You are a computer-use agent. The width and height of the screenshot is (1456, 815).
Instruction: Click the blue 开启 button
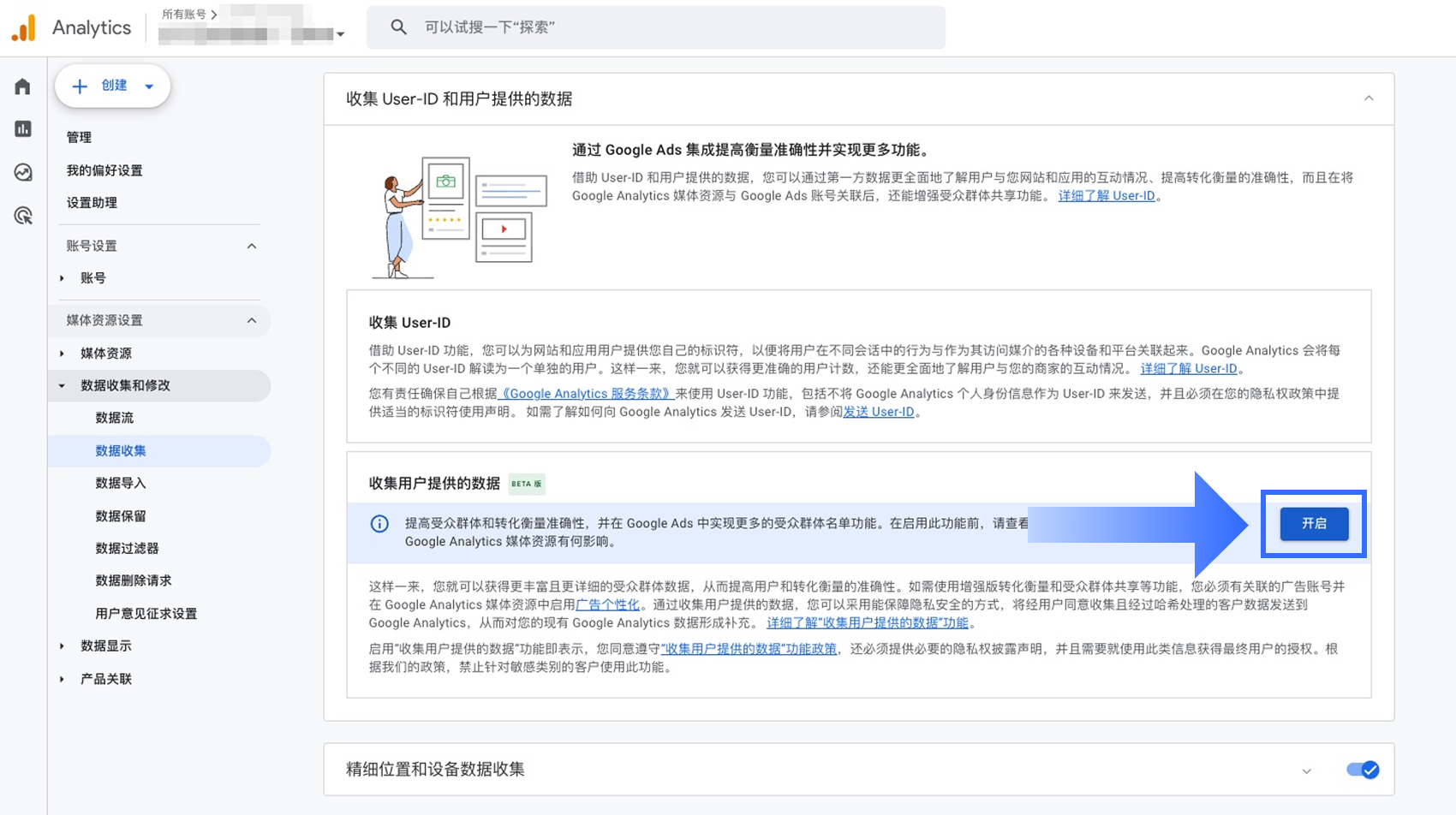pyautogui.click(x=1314, y=524)
